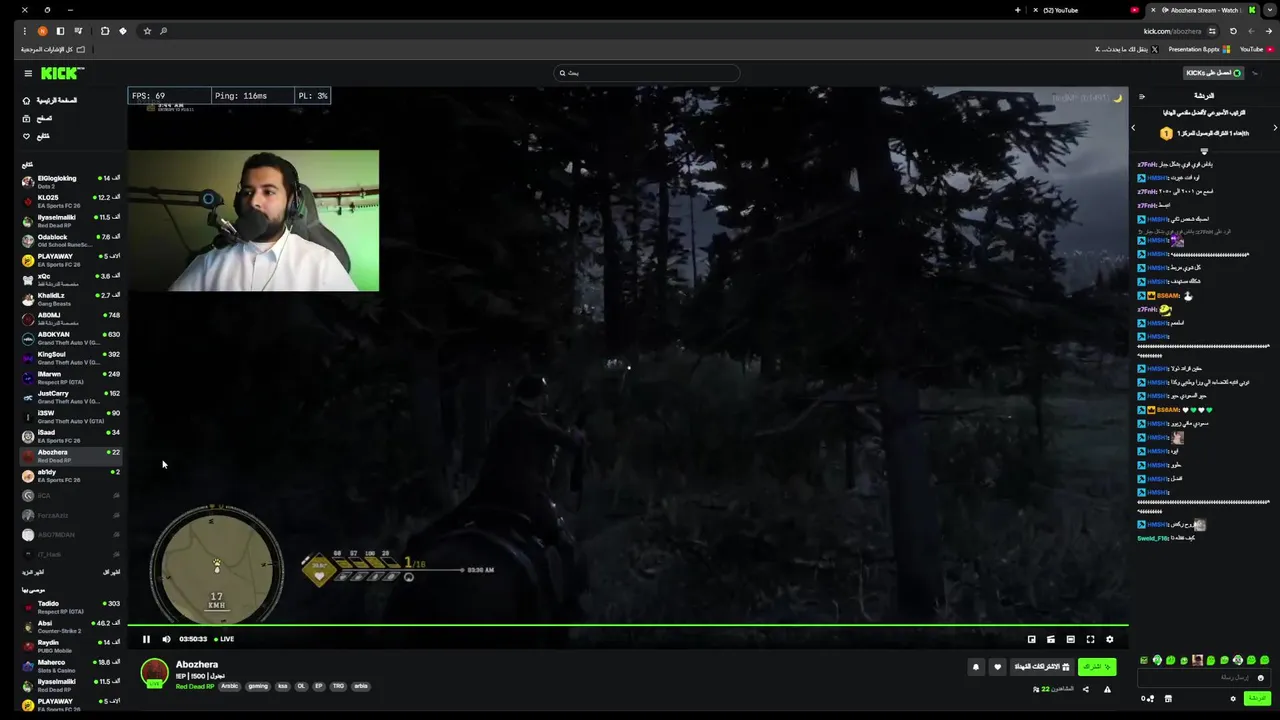
Task: Focus the Kick search field
Action: pyautogui.click(x=647, y=73)
